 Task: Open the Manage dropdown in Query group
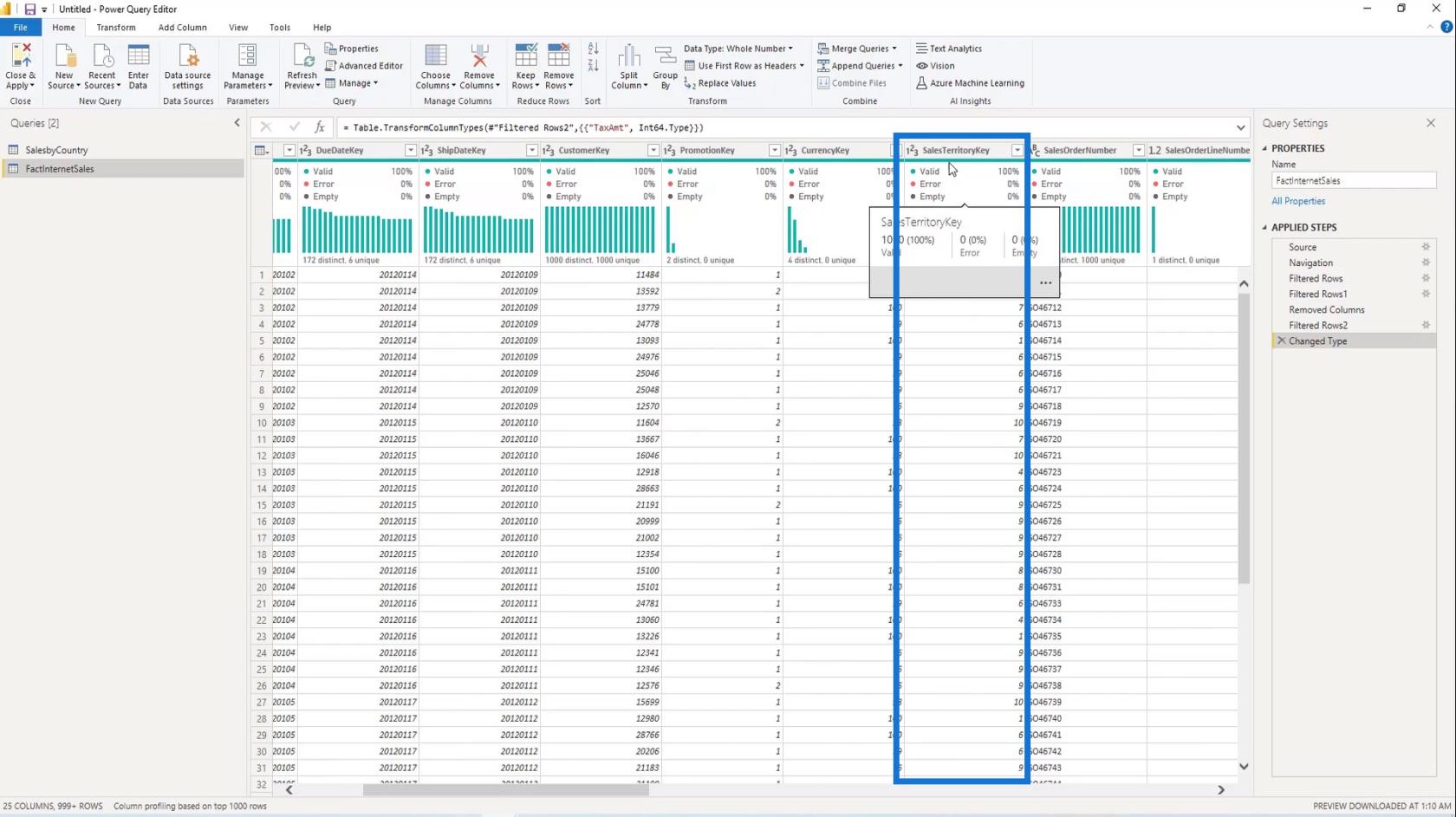point(351,83)
